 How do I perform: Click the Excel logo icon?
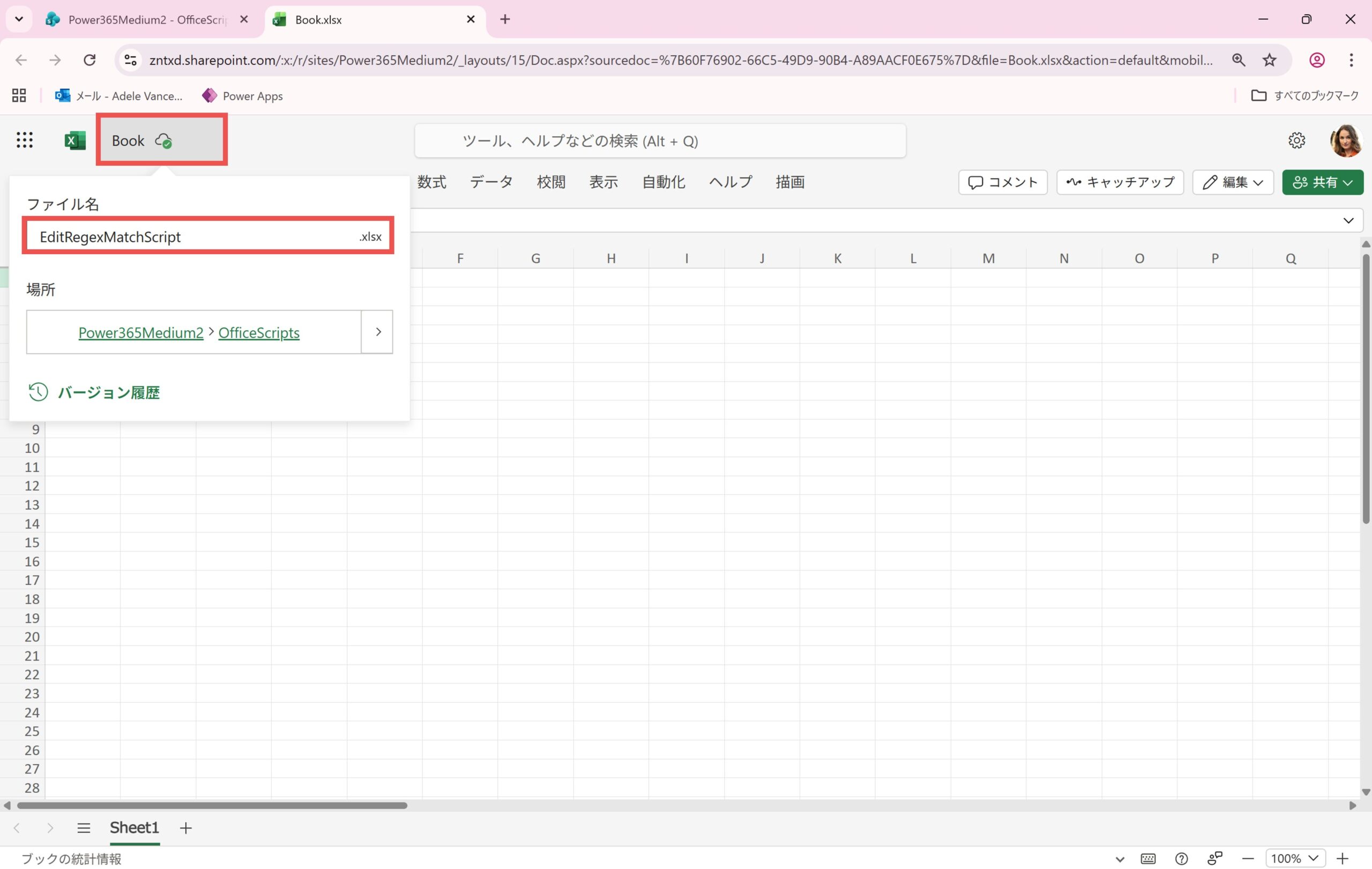[x=74, y=140]
